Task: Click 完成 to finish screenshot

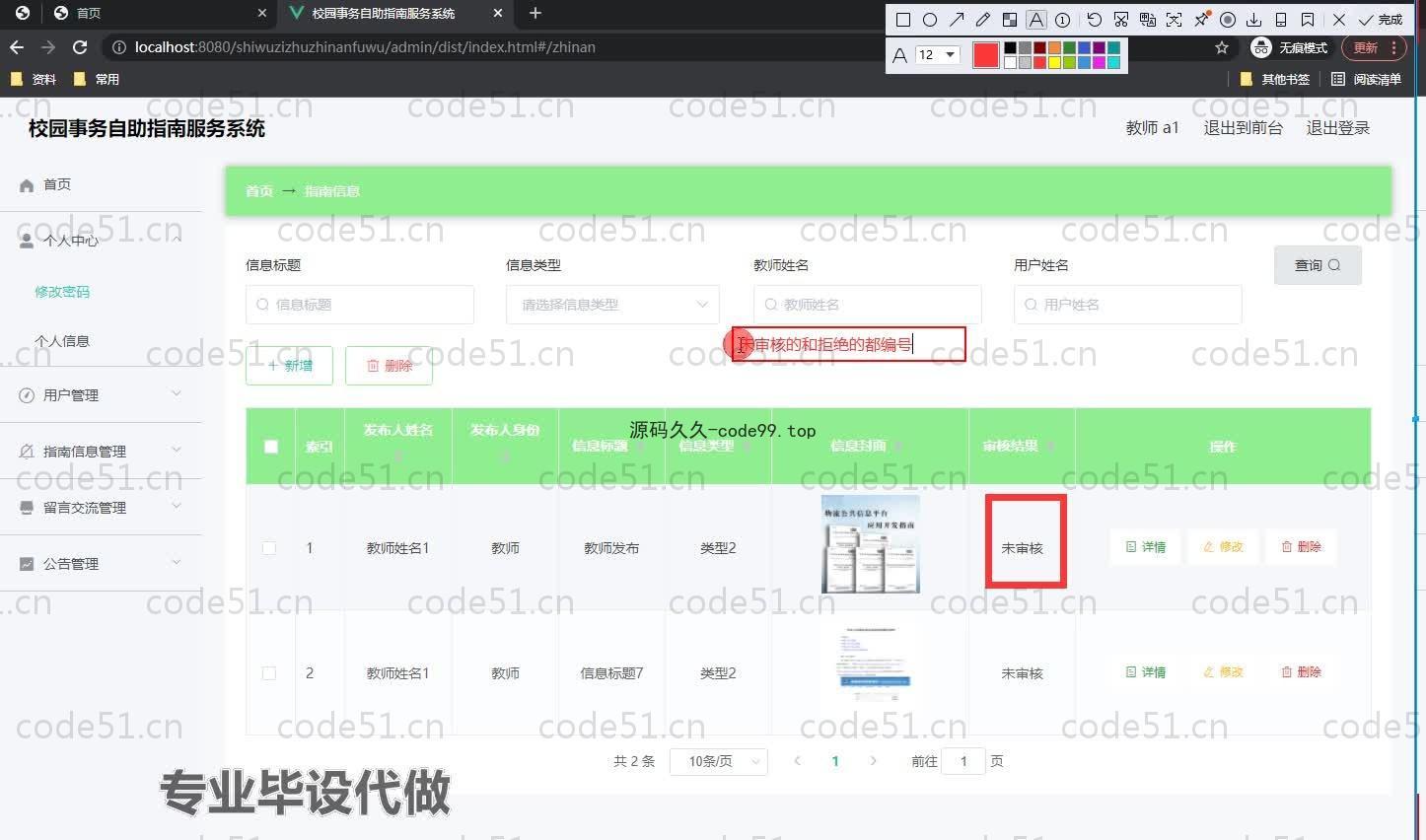Action: tap(1381, 19)
